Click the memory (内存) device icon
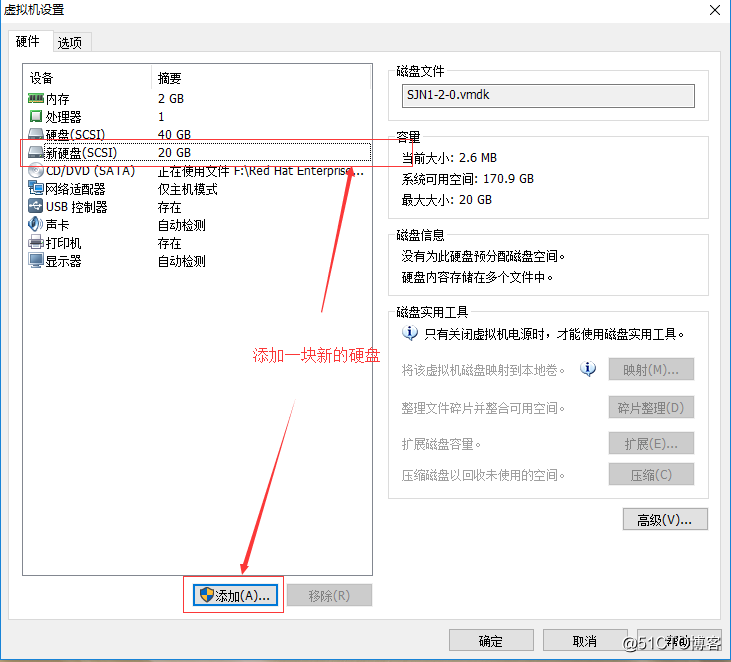Image resolution: width=731 pixels, height=662 pixels. [x=36, y=98]
